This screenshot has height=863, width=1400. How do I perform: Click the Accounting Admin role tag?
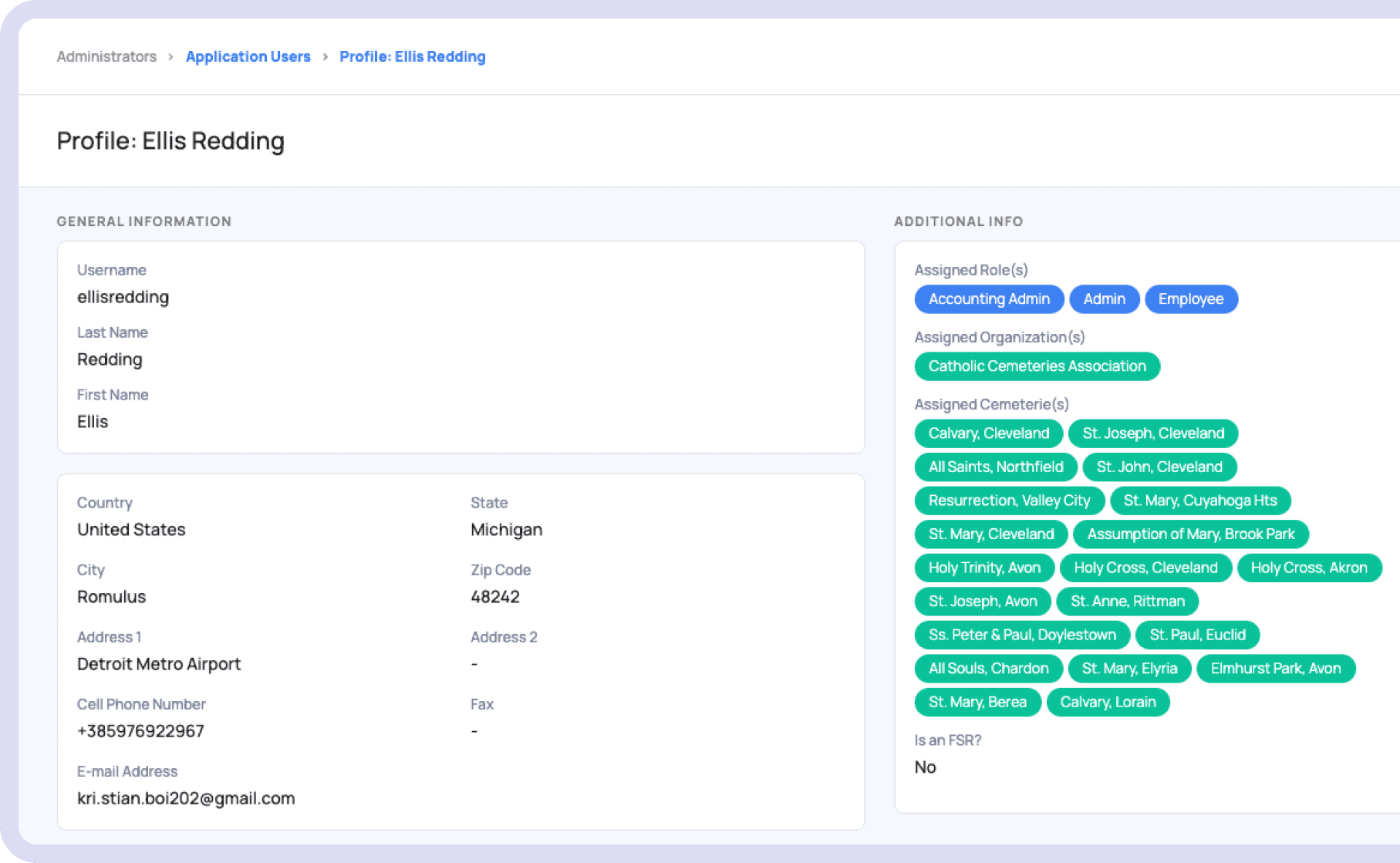989,299
